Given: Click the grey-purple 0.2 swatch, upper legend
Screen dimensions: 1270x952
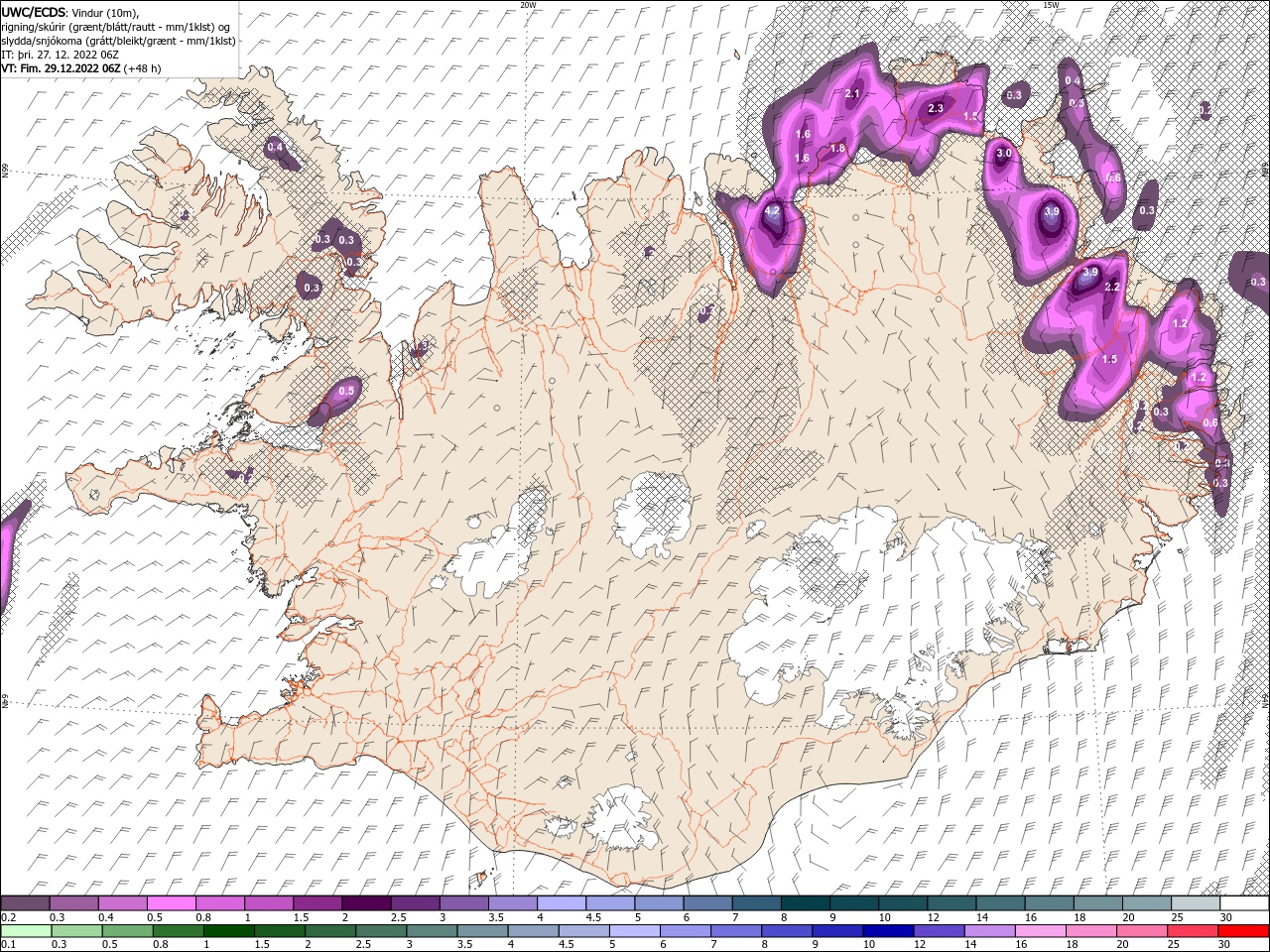Looking at the screenshot, I should (25, 902).
